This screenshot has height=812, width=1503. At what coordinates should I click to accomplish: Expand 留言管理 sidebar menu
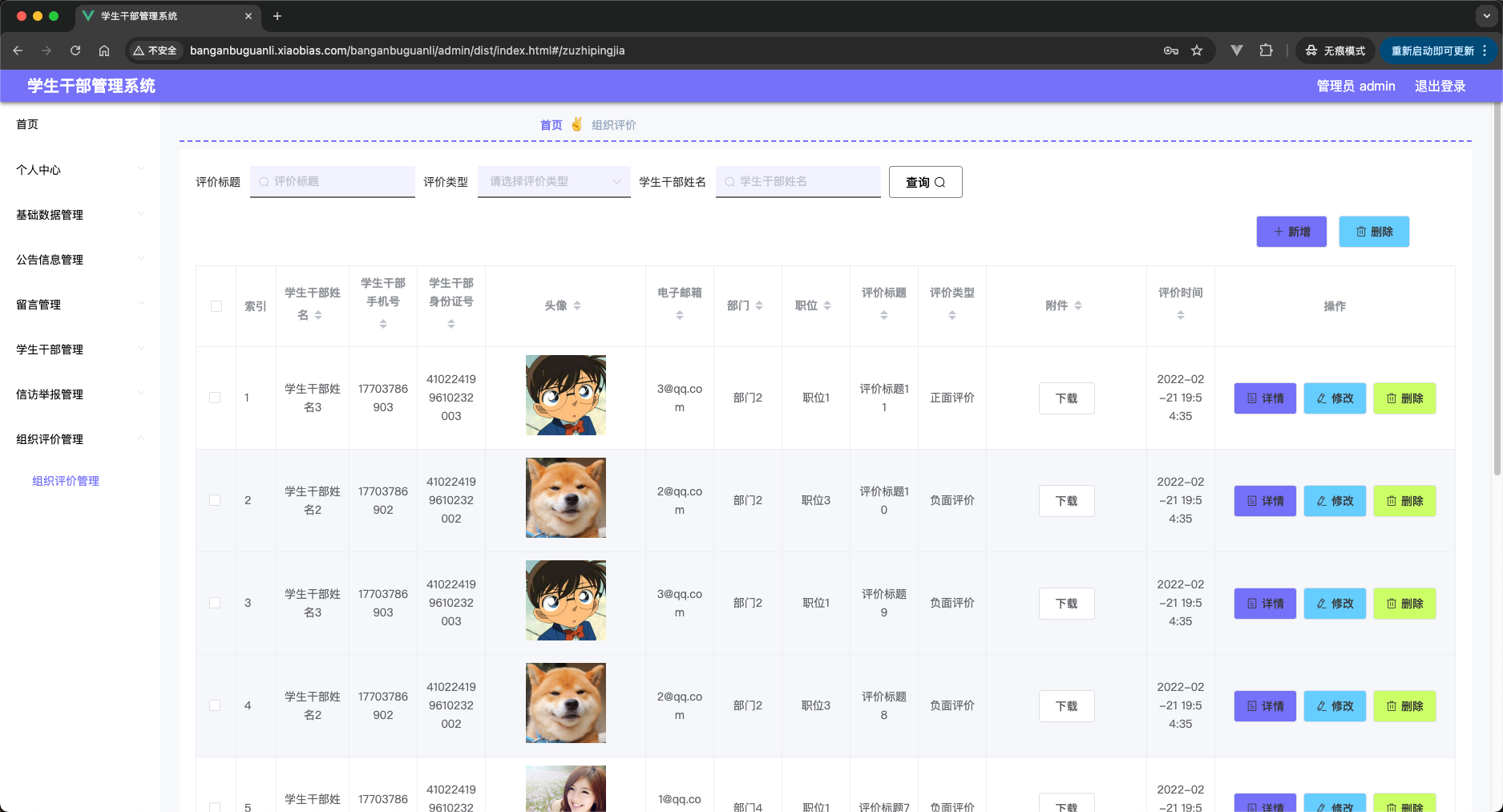tap(80, 305)
